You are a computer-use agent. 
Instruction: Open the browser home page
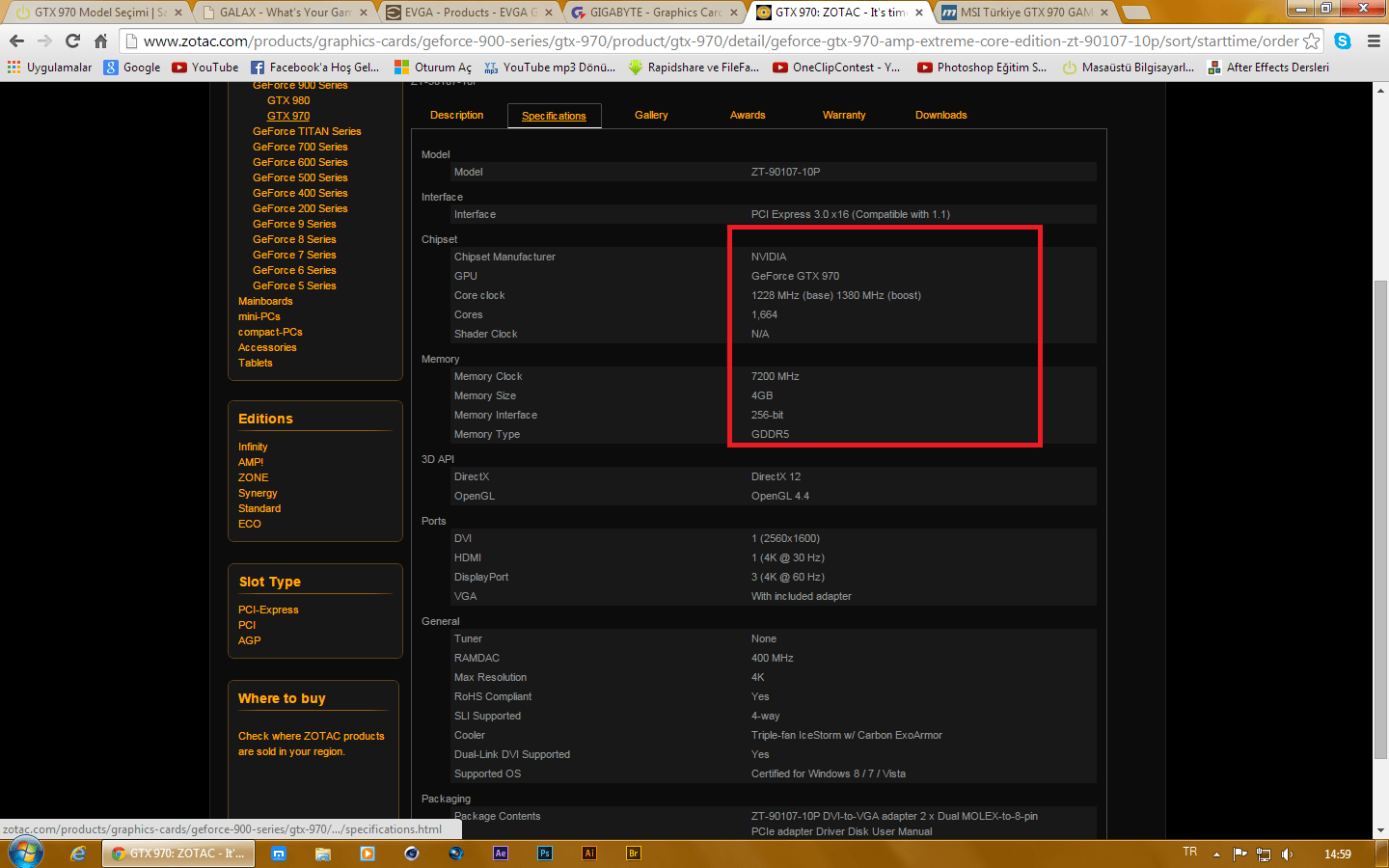pos(100,41)
